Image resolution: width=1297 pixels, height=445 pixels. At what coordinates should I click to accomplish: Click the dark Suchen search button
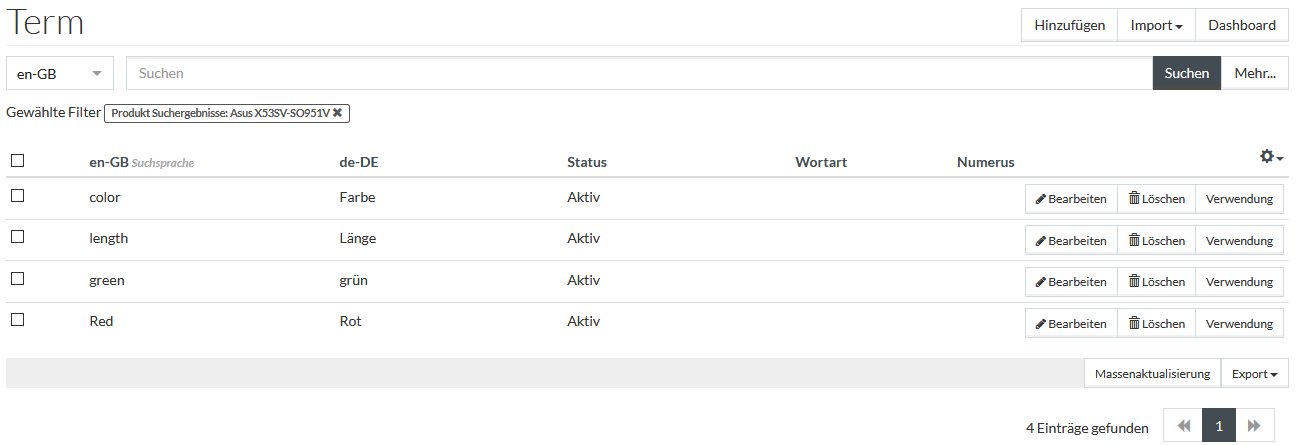point(1187,73)
